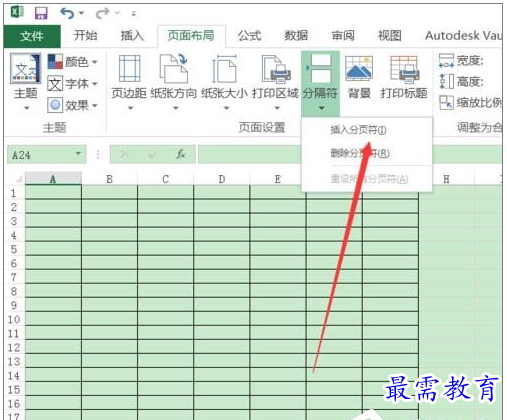Customize the quick access toolbar
The image size is (507, 420).
[x=133, y=14]
